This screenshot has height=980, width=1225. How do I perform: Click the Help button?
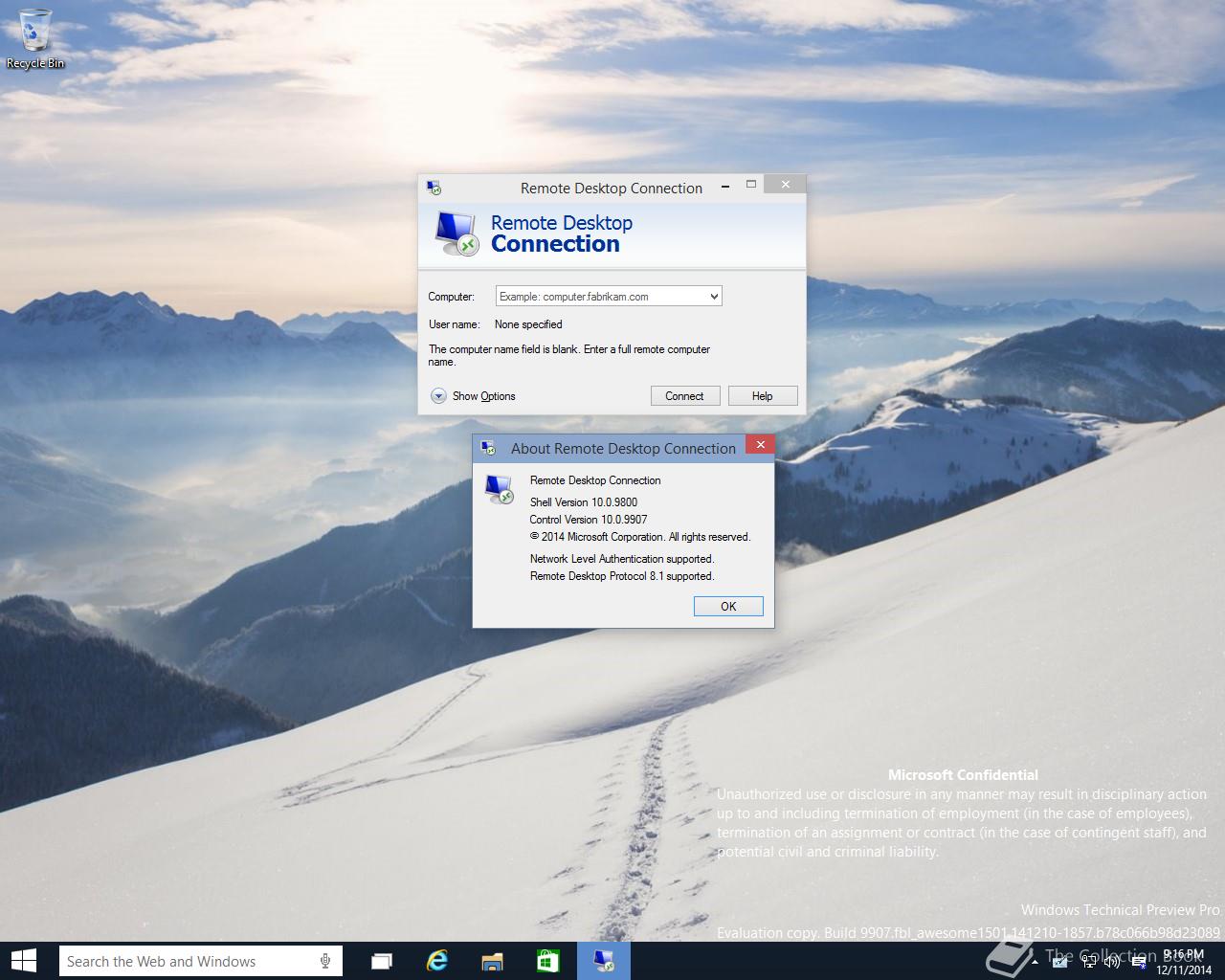tap(762, 395)
